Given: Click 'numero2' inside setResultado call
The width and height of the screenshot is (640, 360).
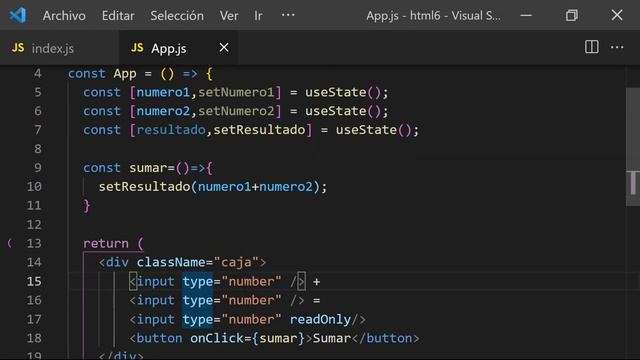Looking at the screenshot, I should point(286,187).
